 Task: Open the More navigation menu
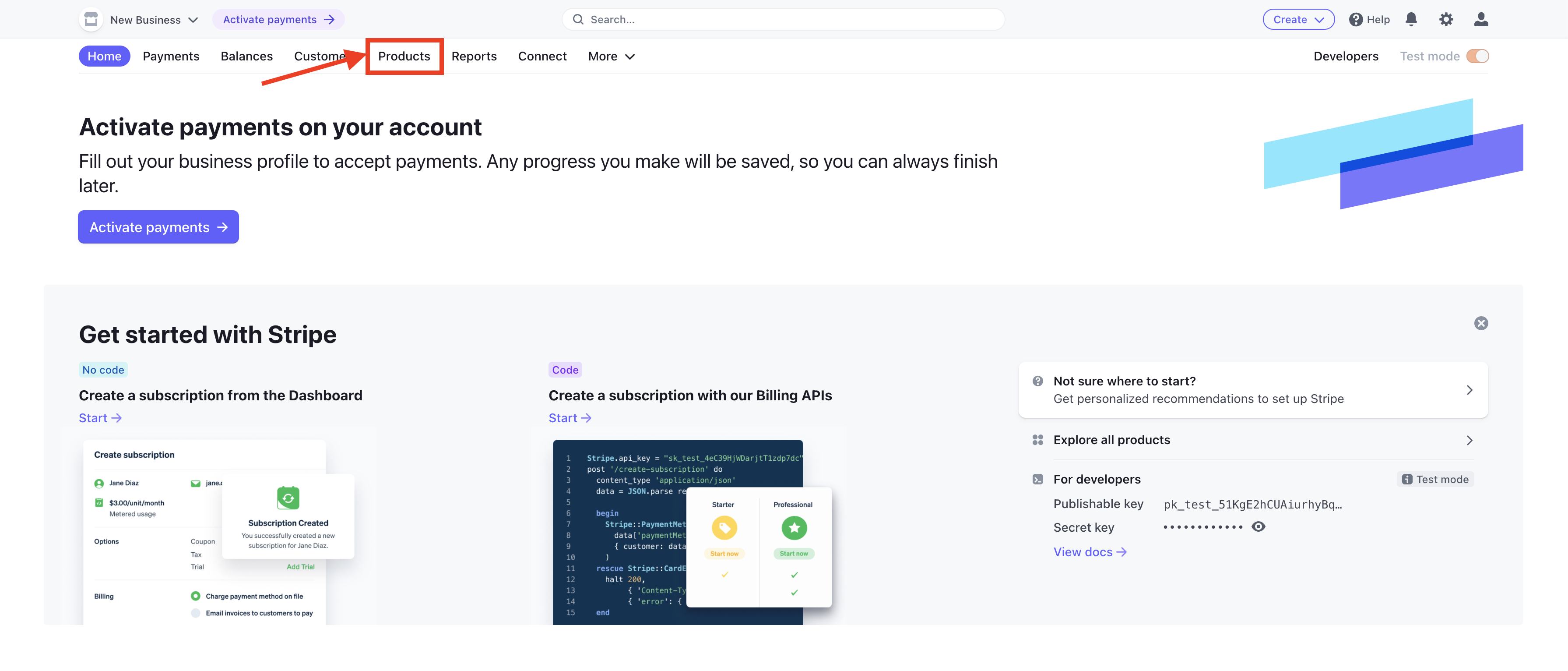click(x=611, y=56)
